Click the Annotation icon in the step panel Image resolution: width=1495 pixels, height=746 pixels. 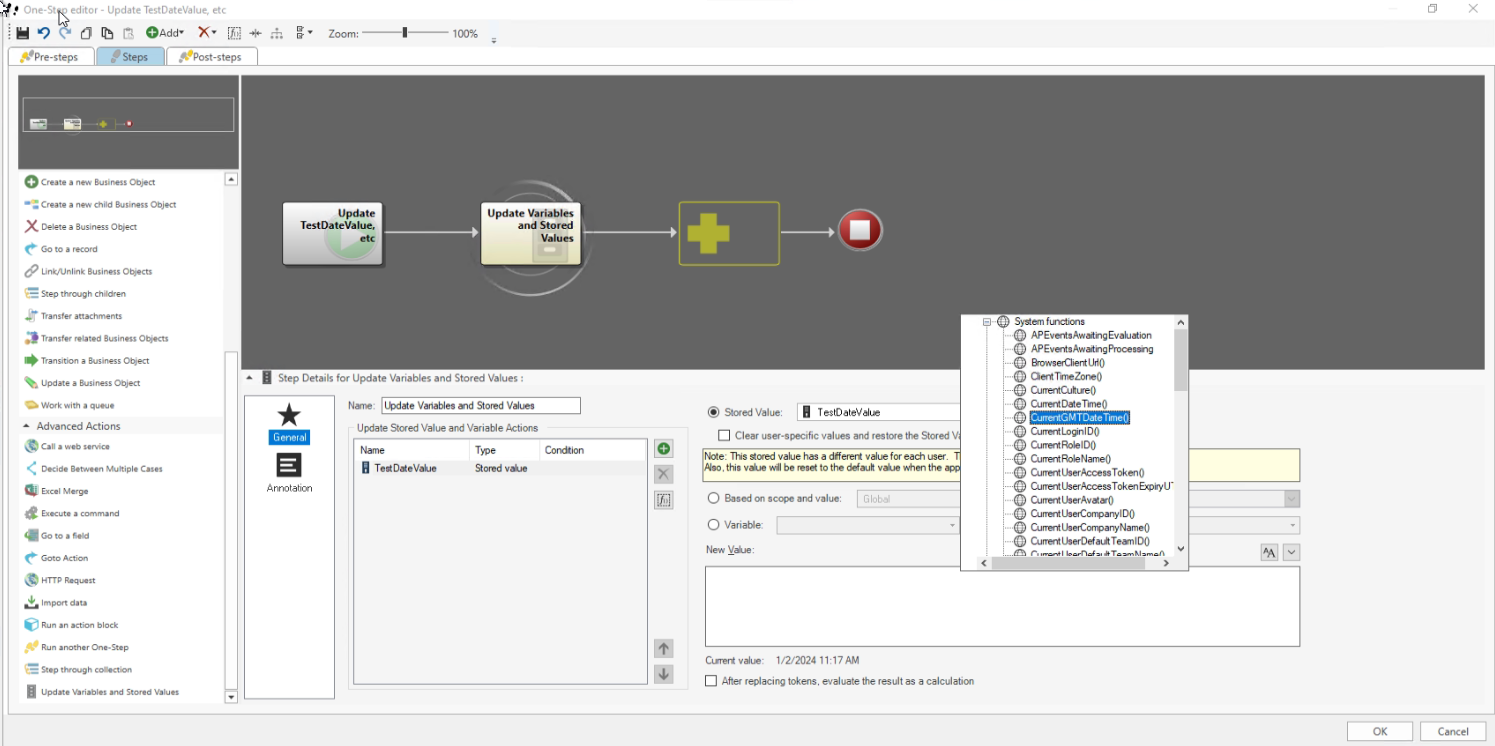pos(289,465)
